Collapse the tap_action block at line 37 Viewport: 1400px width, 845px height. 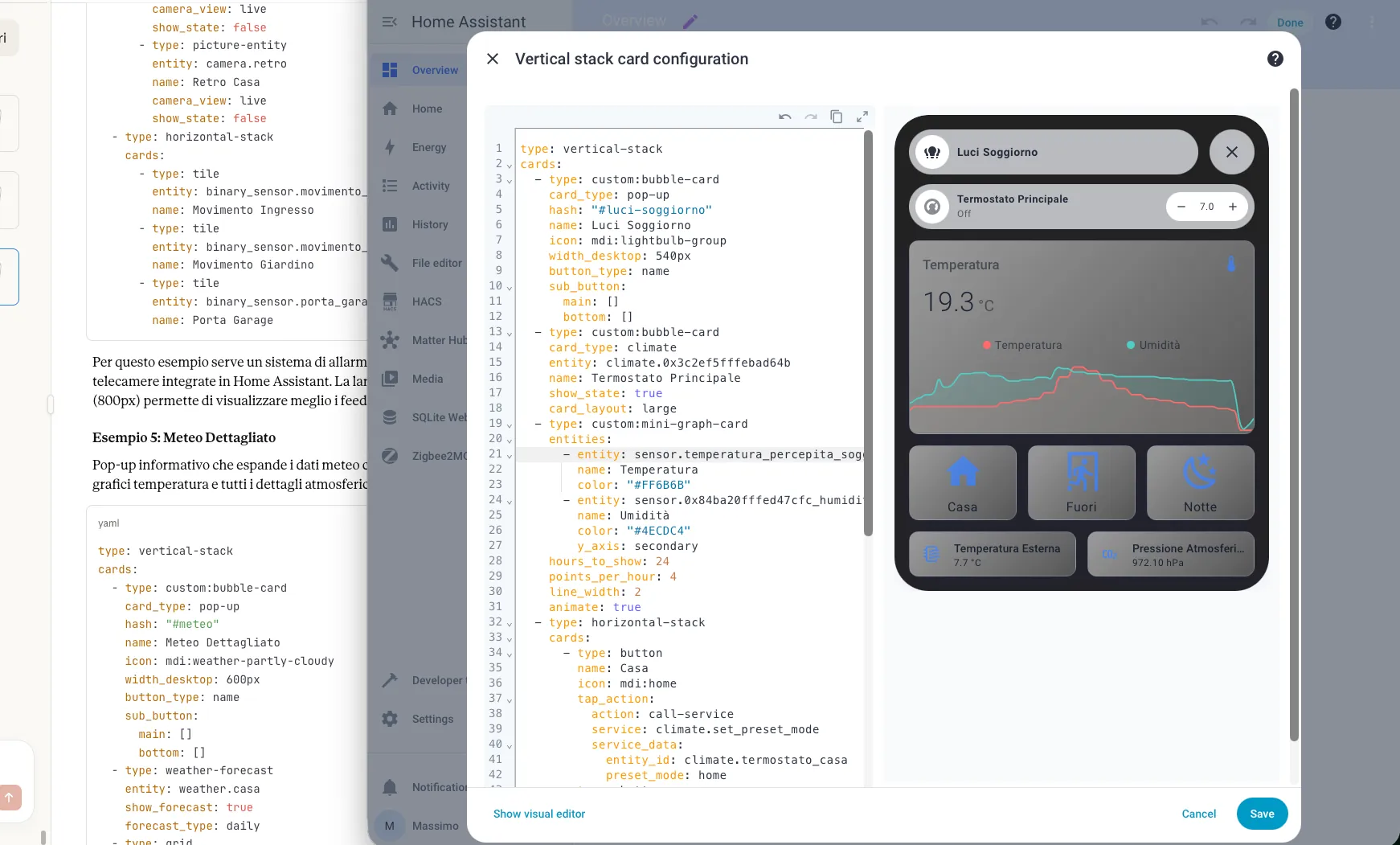coord(510,700)
